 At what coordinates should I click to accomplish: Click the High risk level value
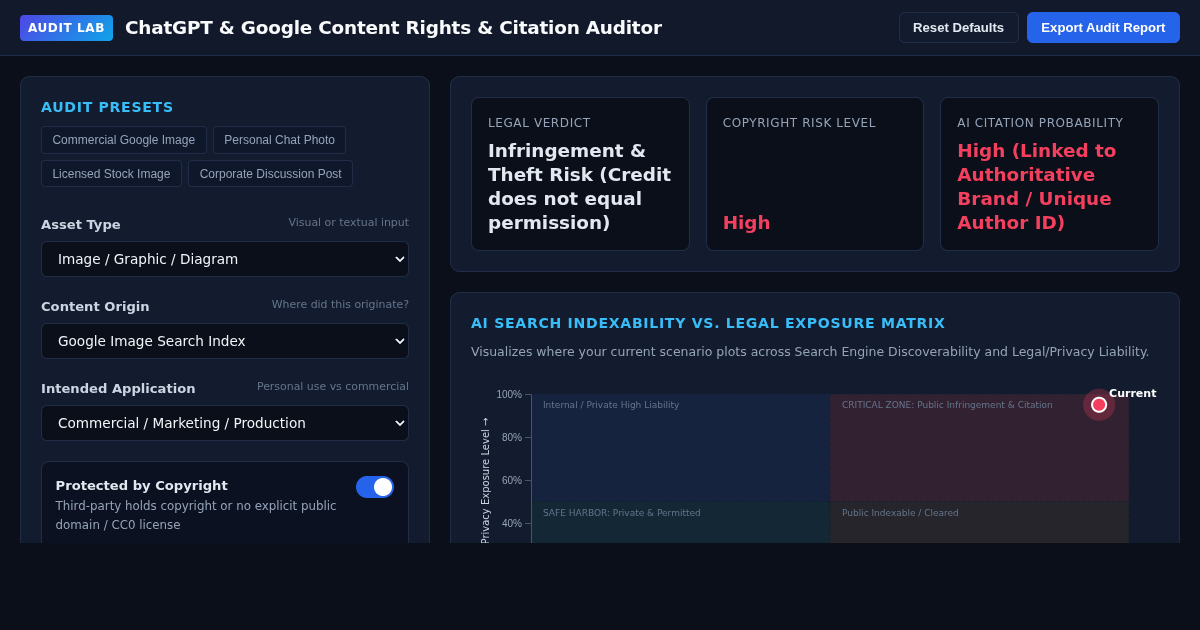(747, 223)
